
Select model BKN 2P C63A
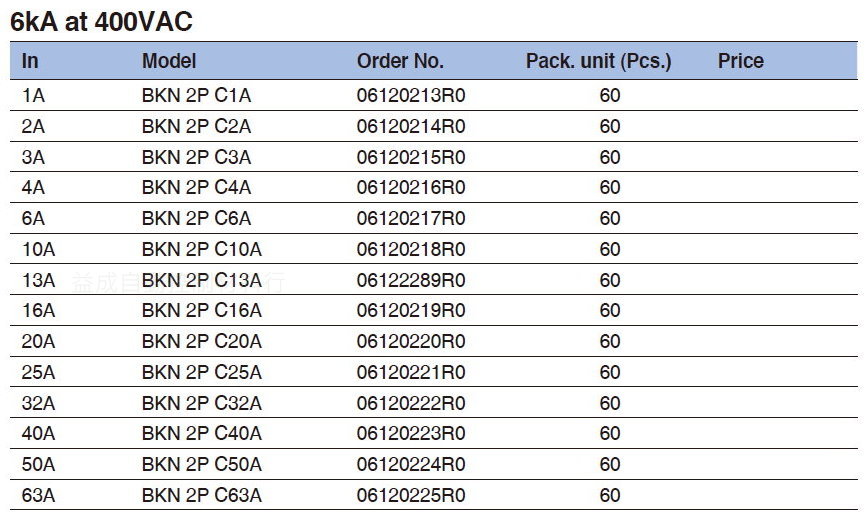pos(202,495)
